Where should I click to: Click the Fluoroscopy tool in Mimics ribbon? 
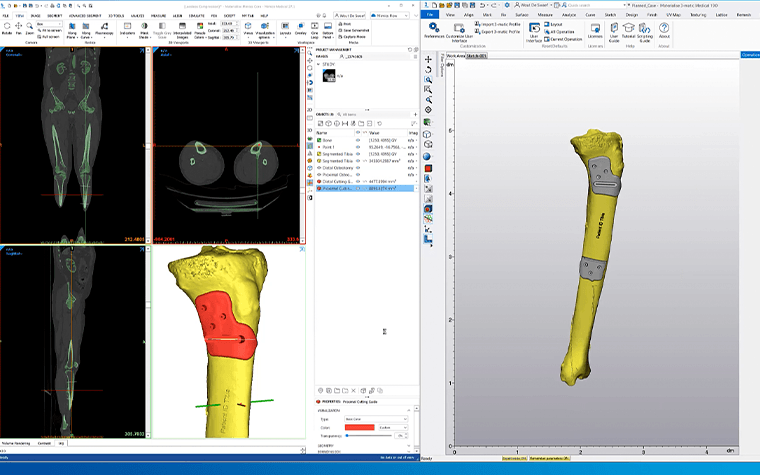point(104,30)
